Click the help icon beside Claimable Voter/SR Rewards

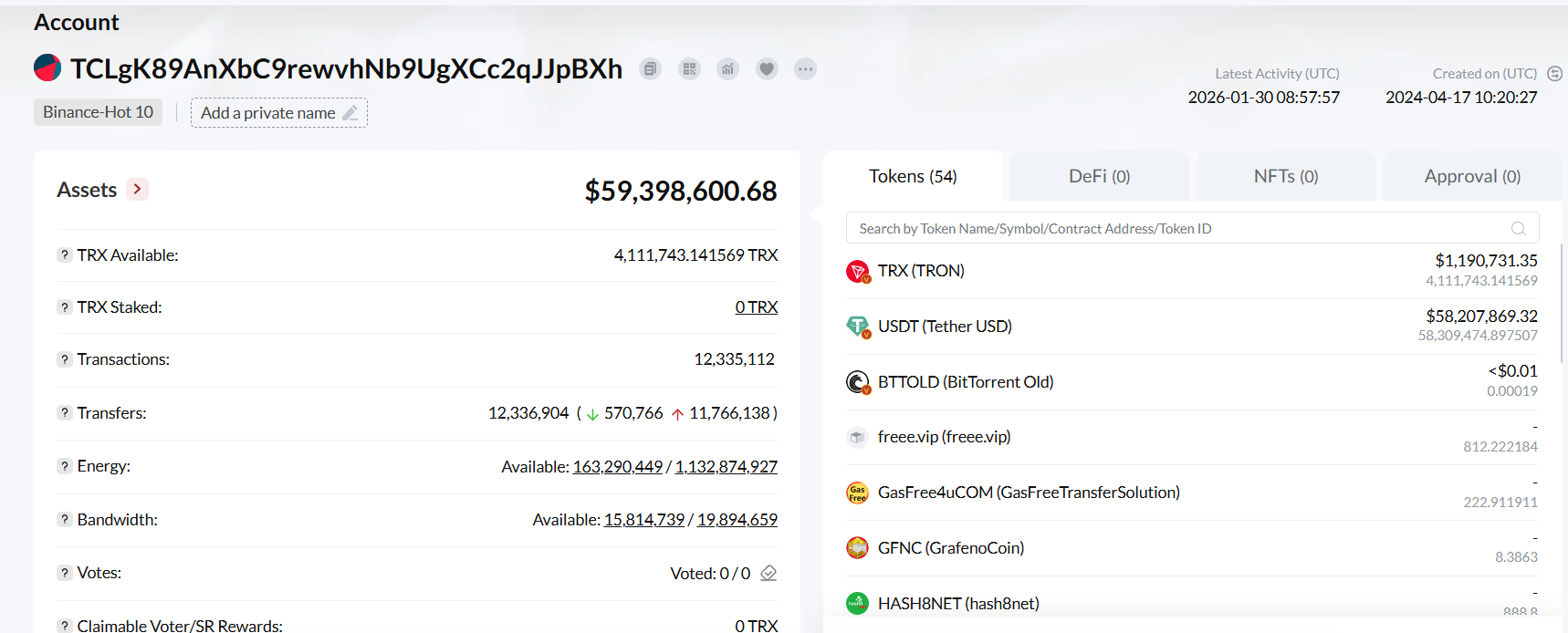[65, 626]
